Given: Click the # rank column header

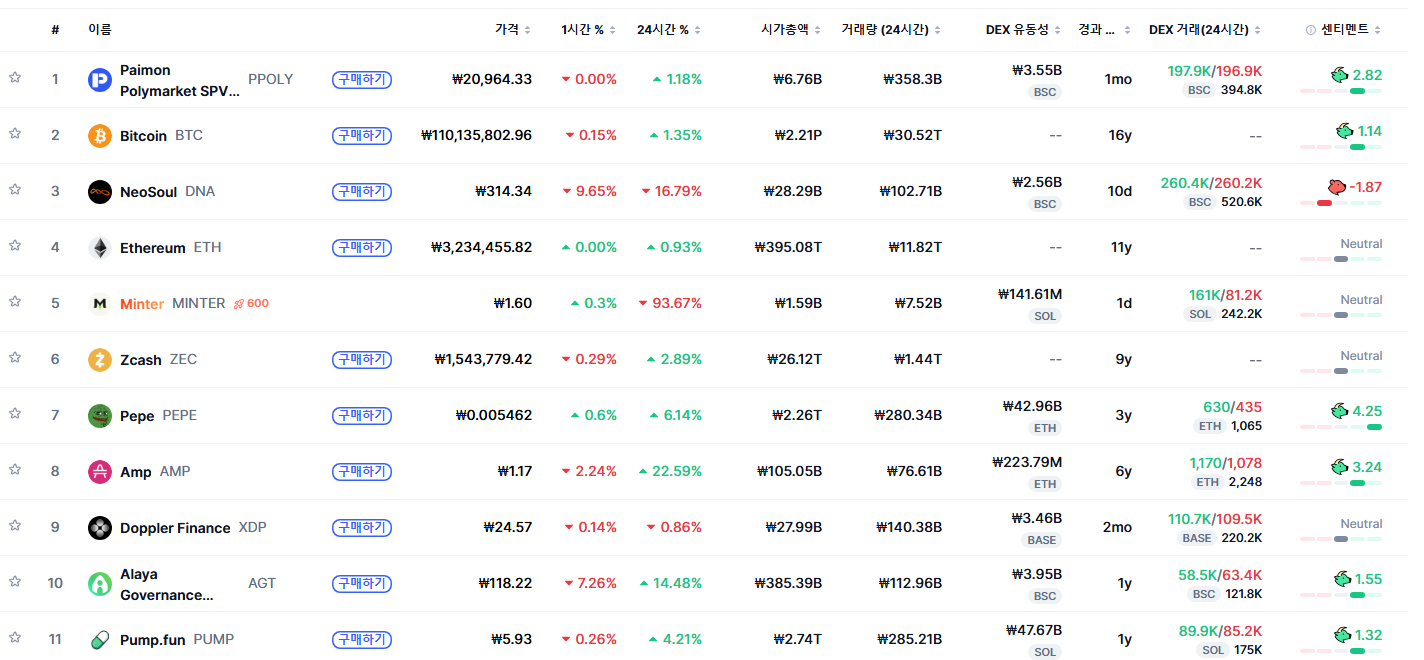Looking at the screenshot, I should 55,30.
